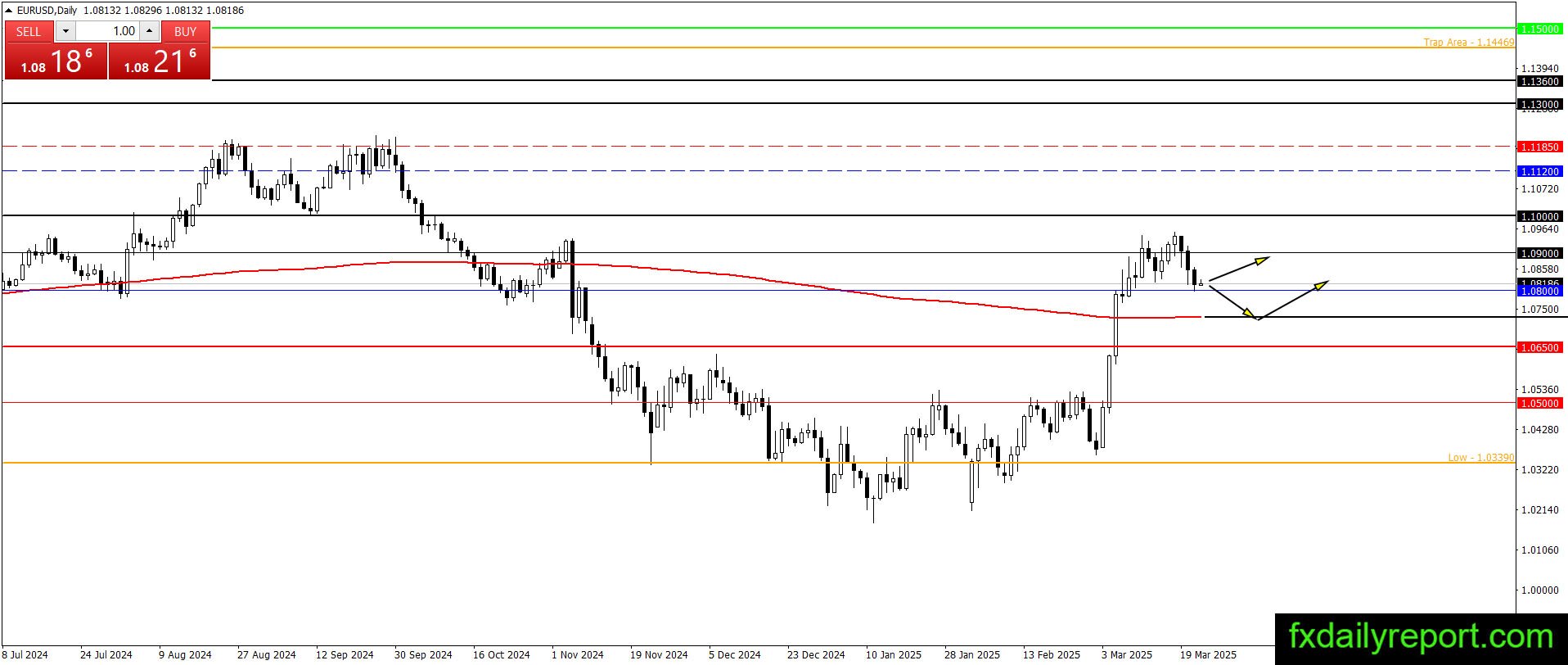Viewport: 1568px width, 665px height.
Task: Select the blue 1.11200 price level tag
Action: [x=1539, y=171]
